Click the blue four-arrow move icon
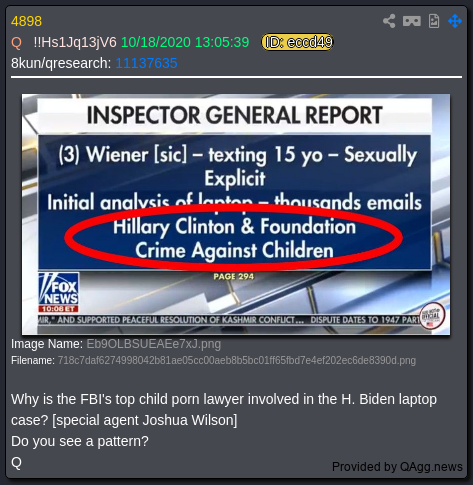The image size is (473, 485). [455, 21]
